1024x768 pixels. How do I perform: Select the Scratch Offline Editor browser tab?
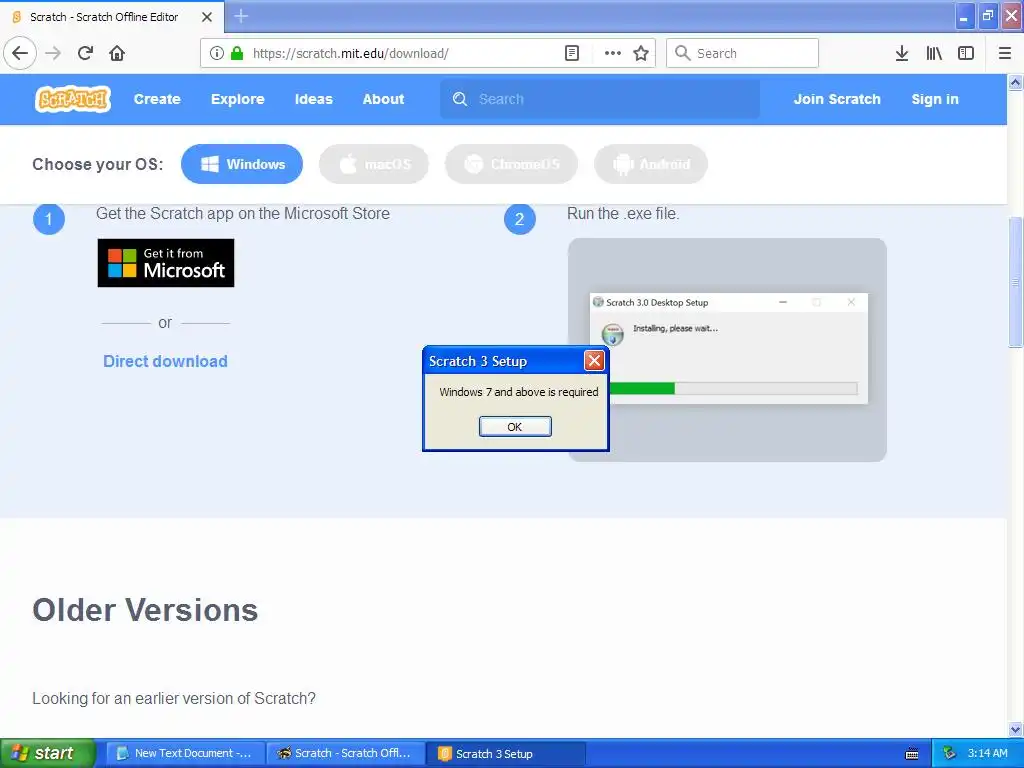coord(112,17)
